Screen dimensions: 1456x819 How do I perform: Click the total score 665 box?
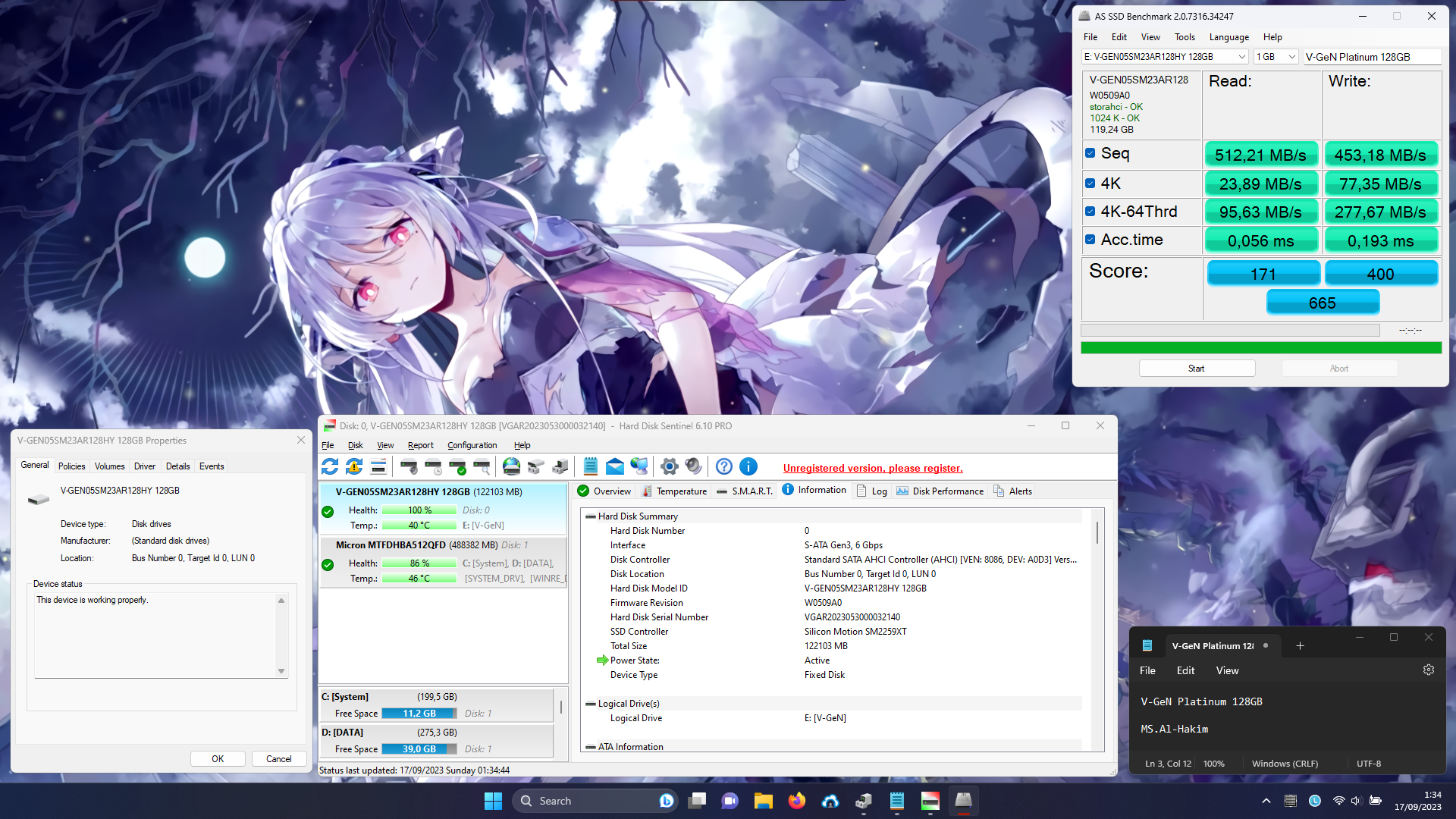1323,303
